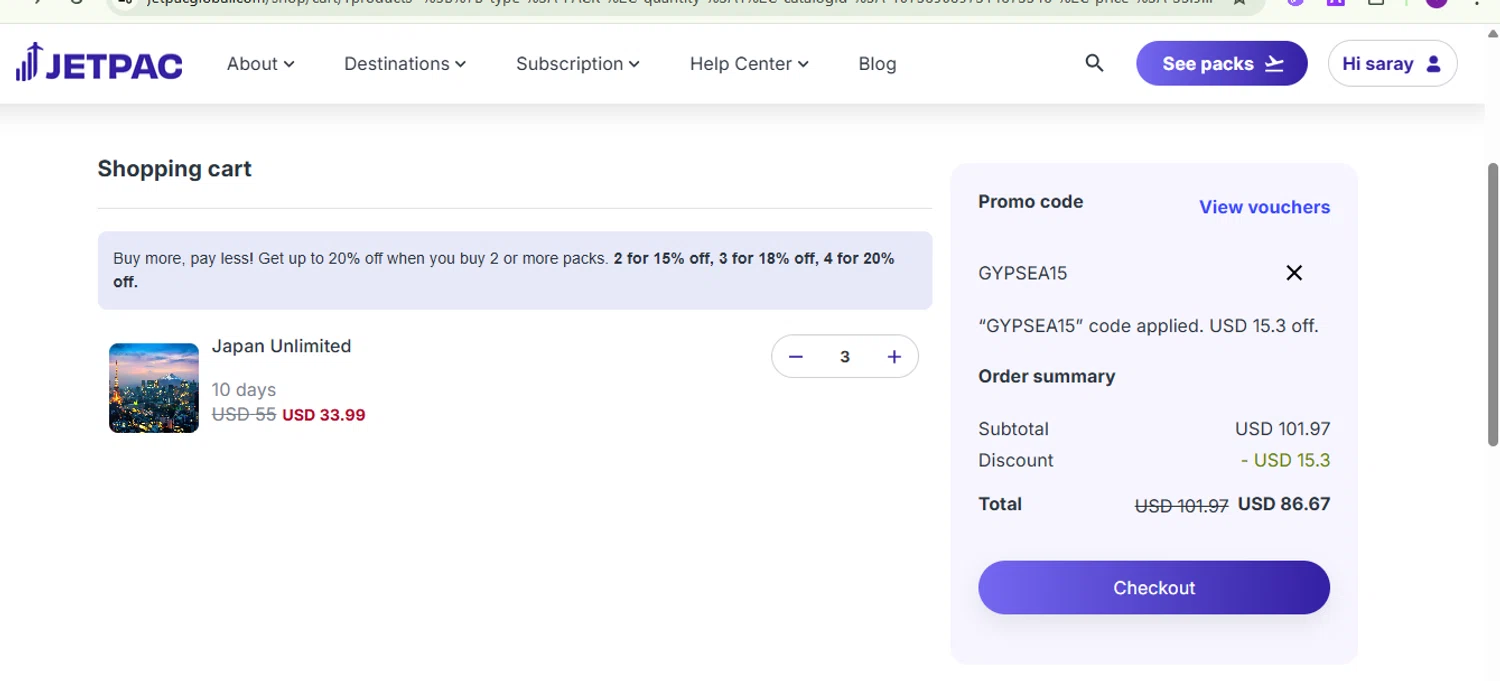Select the 10 days duration text

(243, 390)
